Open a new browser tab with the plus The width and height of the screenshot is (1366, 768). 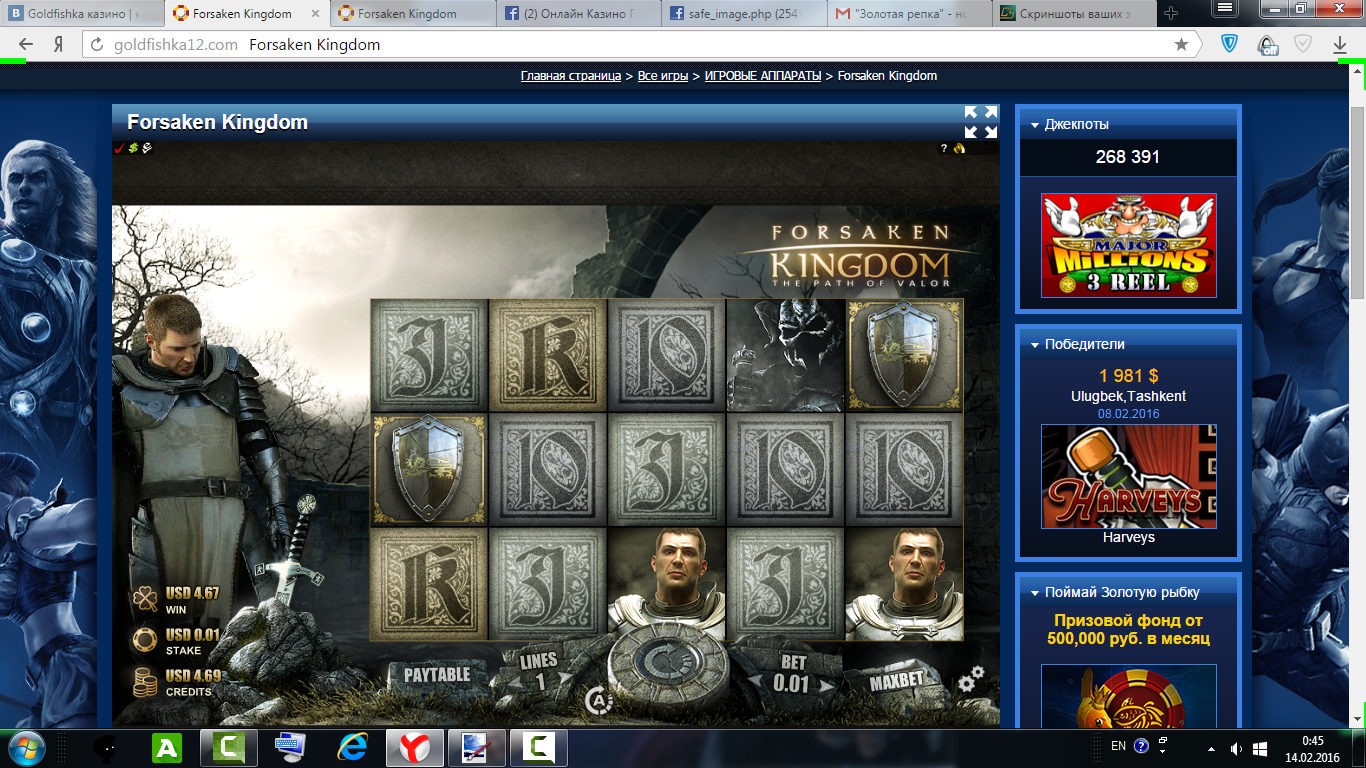coord(1172,13)
